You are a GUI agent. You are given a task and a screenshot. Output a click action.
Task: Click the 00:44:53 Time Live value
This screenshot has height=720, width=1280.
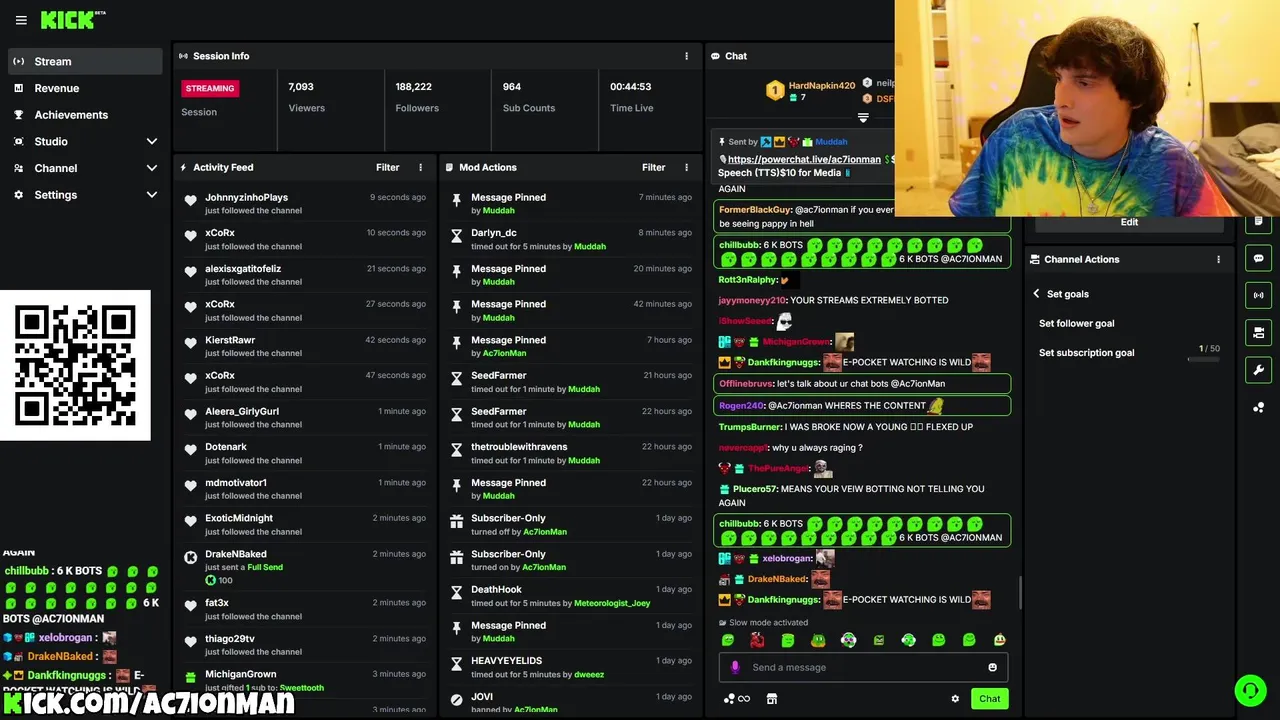click(630, 87)
